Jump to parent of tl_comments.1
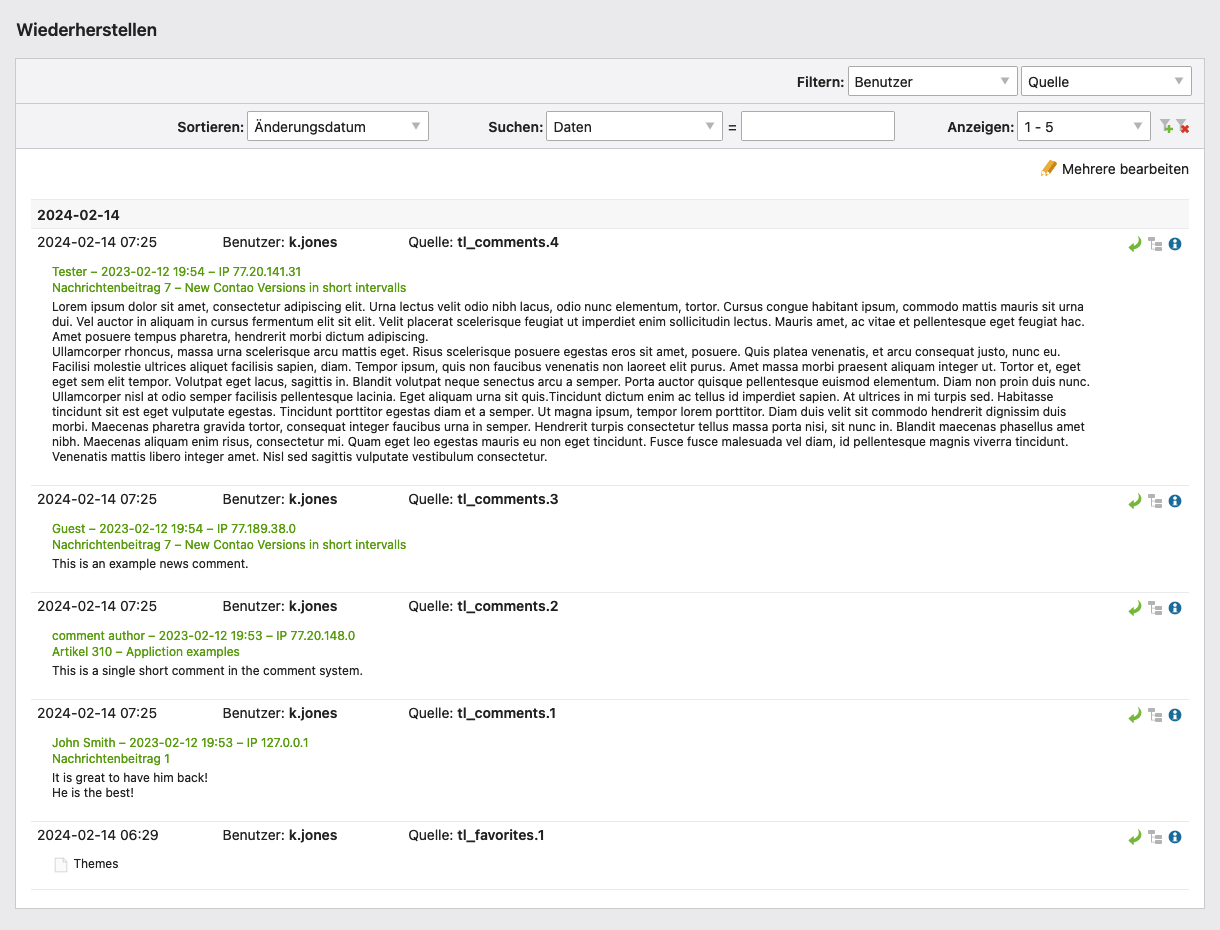The height and width of the screenshot is (930, 1220). tap(1155, 715)
